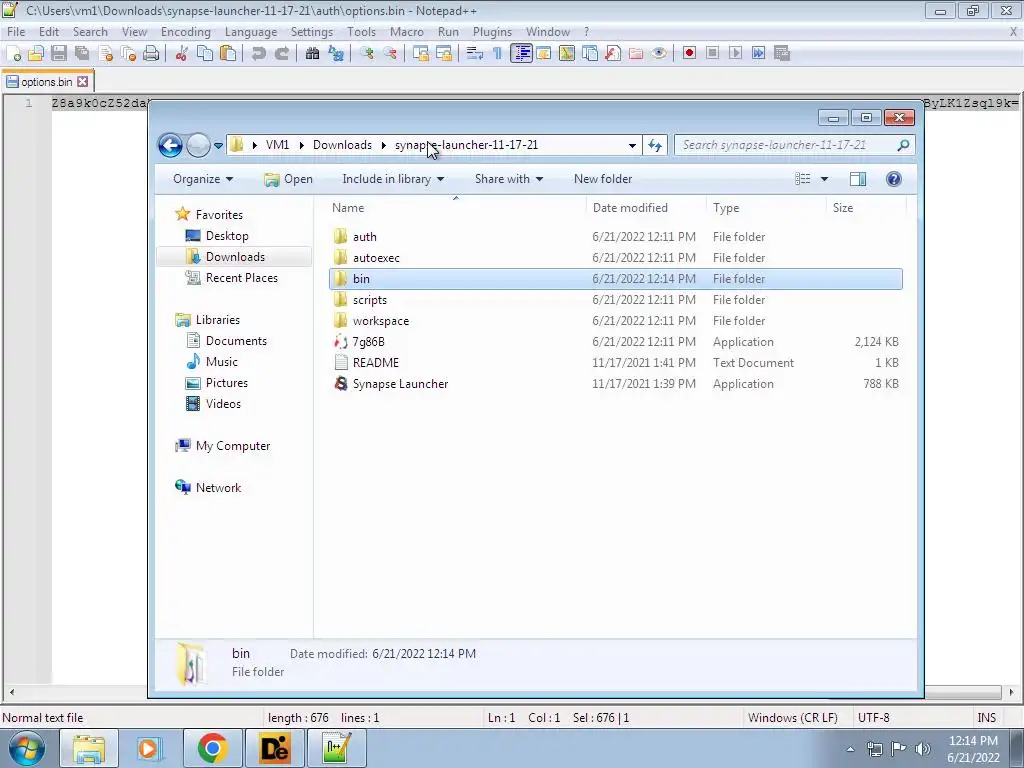Open Find with the binoculars icon
This screenshot has height=768, width=1024.
[312, 54]
